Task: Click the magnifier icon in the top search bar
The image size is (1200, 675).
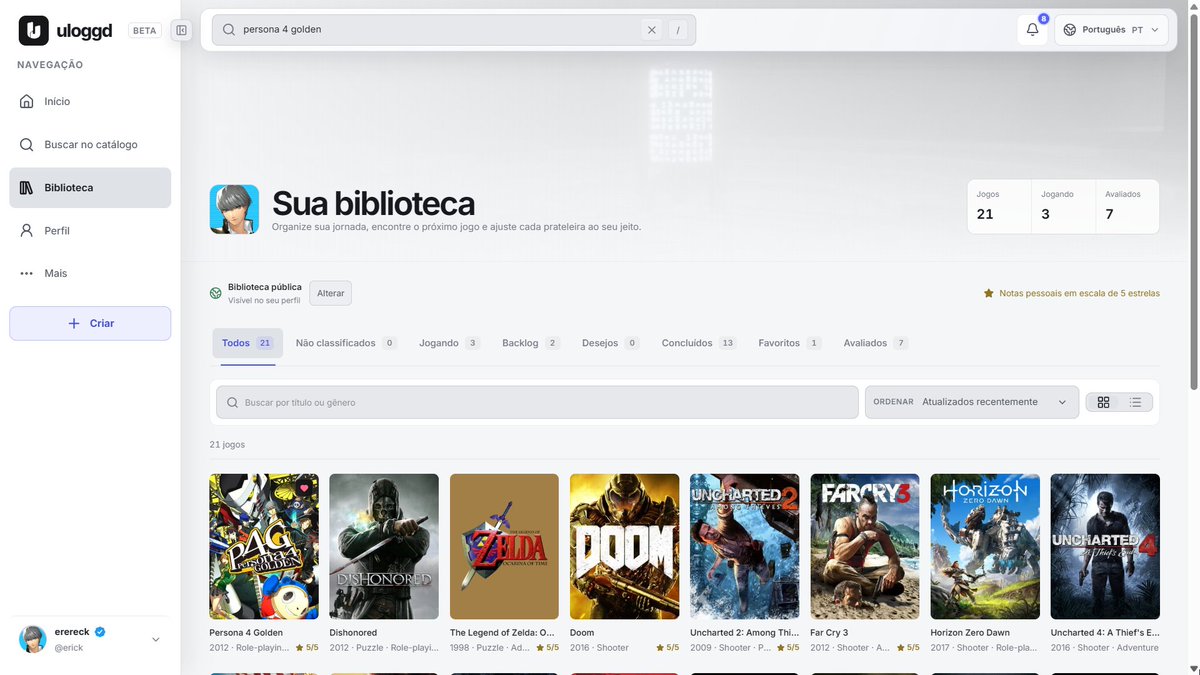Action: tap(229, 30)
